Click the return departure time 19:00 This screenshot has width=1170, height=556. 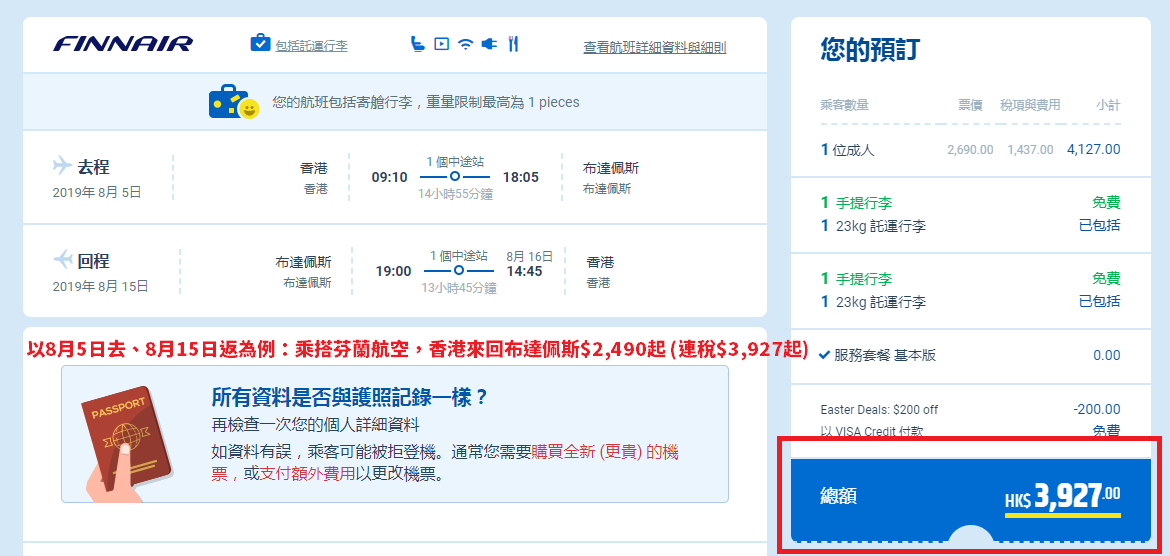tap(393, 271)
